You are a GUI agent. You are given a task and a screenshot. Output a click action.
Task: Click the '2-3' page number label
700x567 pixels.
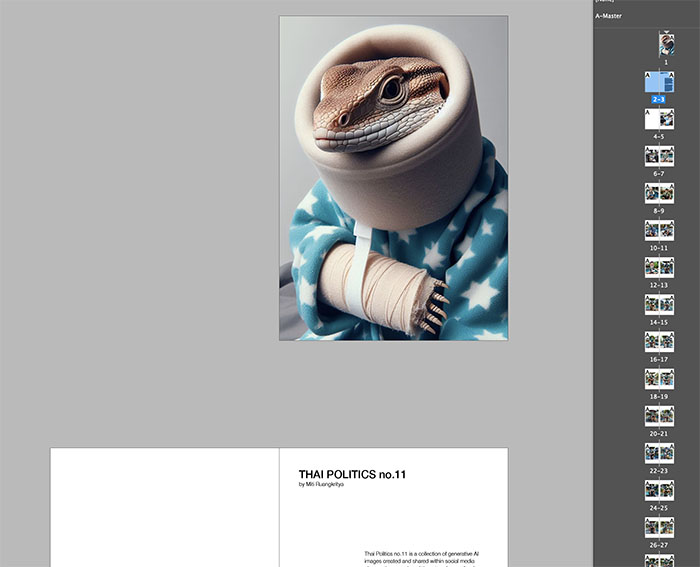658,99
